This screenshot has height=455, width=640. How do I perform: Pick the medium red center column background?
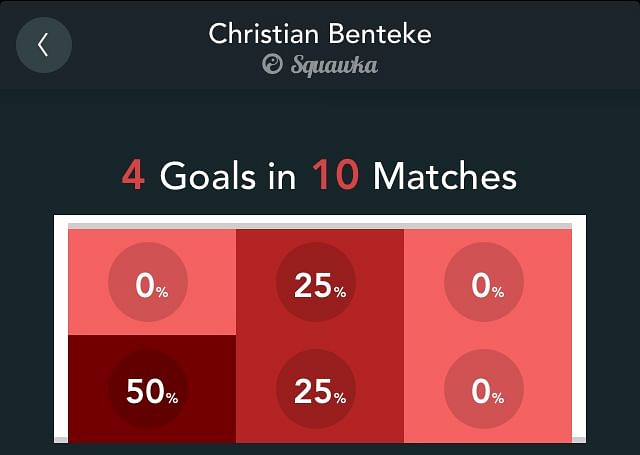[320, 335]
